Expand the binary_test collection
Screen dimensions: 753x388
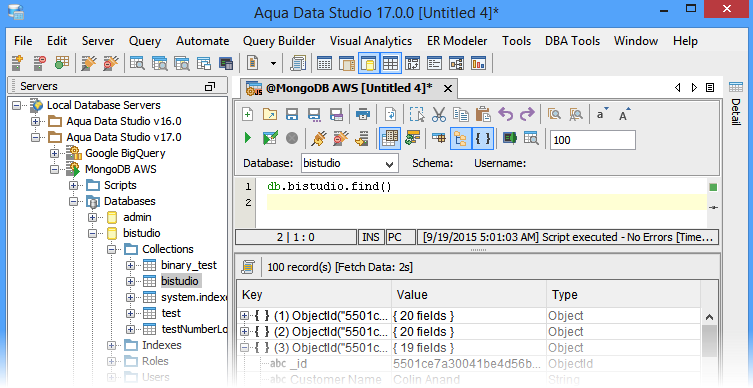pyautogui.click(x=130, y=265)
